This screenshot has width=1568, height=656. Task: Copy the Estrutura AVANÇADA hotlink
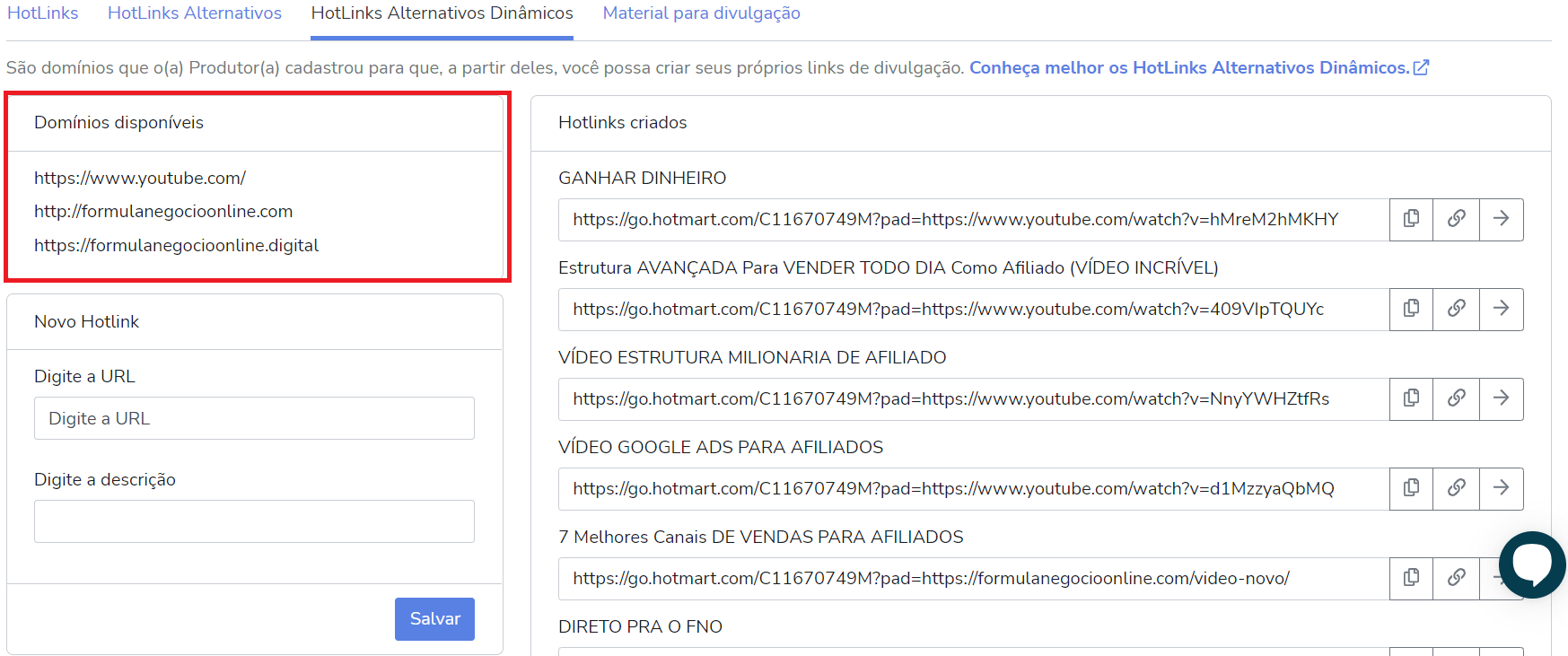(x=1412, y=309)
